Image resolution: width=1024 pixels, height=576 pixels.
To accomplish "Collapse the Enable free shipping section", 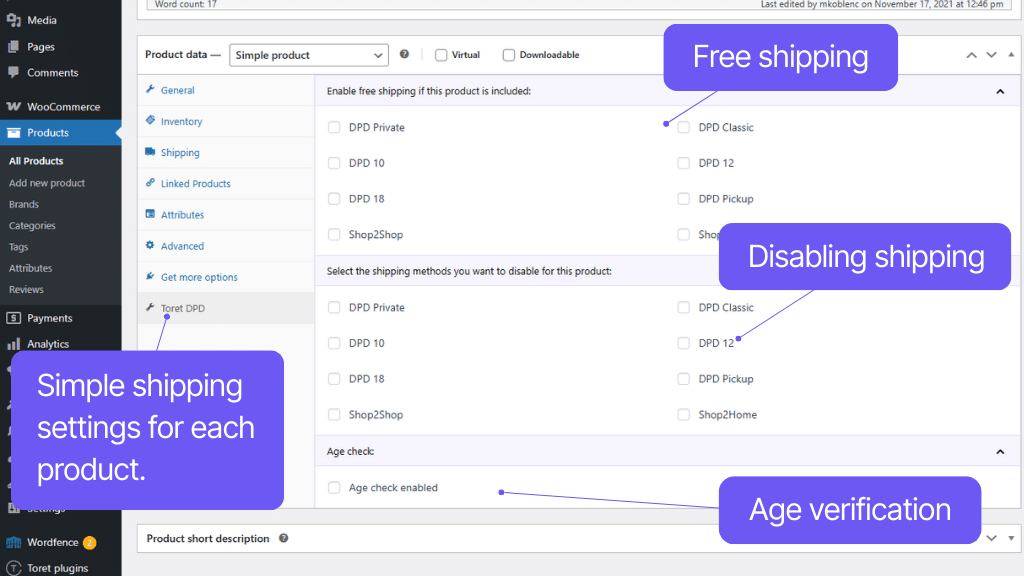I will [1000, 91].
